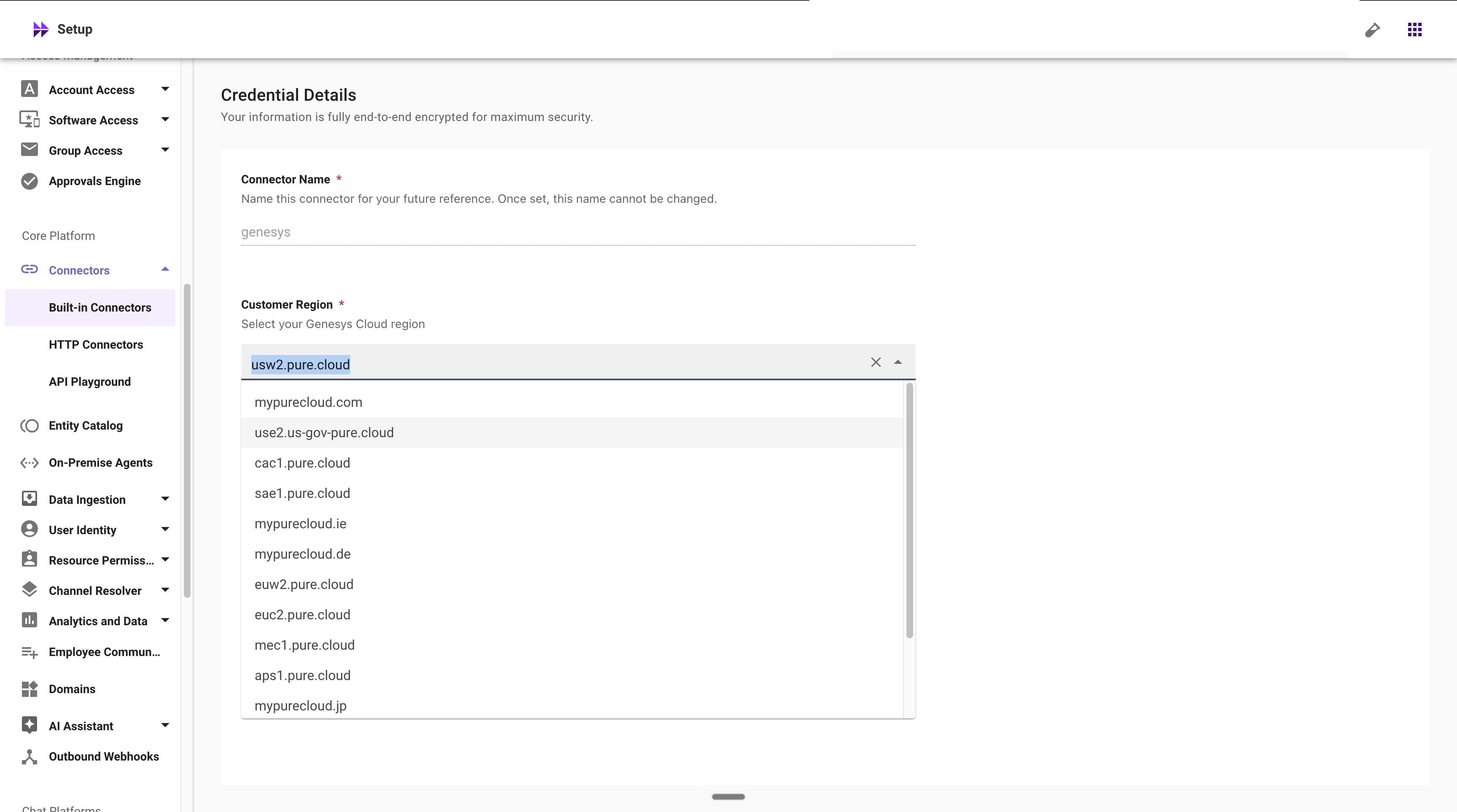Select euw2.pure.cloud region option
Viewport: 1457px width, 812px height.
572,584
